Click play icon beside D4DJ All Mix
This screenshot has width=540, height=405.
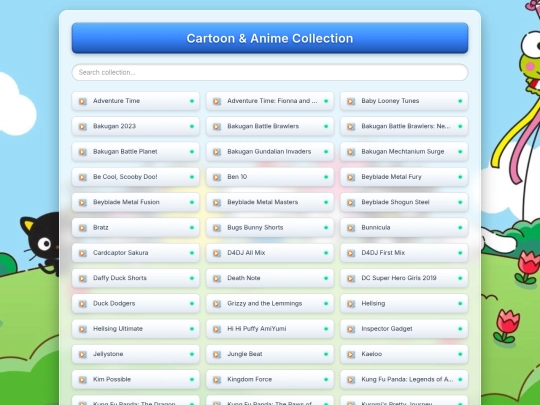point(217,253)
